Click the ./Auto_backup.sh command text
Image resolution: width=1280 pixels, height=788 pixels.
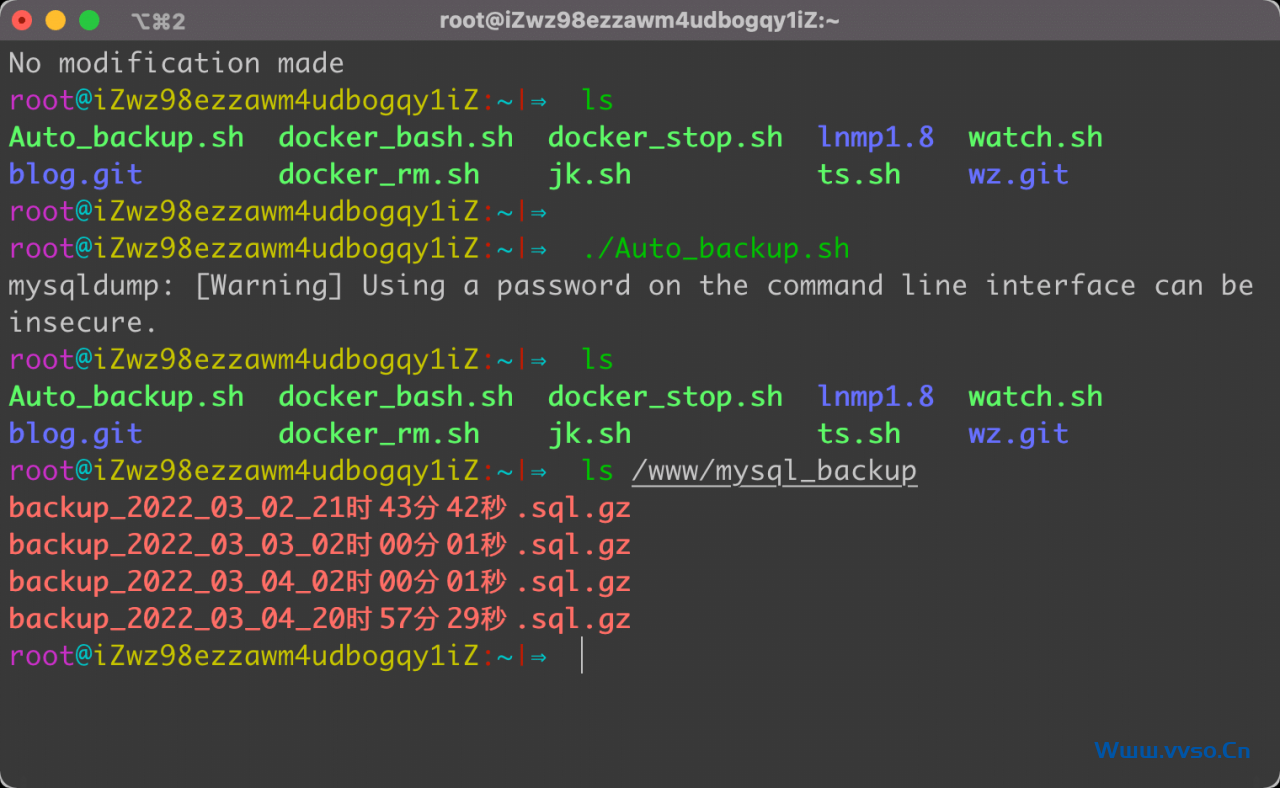(x=715, y=248)
